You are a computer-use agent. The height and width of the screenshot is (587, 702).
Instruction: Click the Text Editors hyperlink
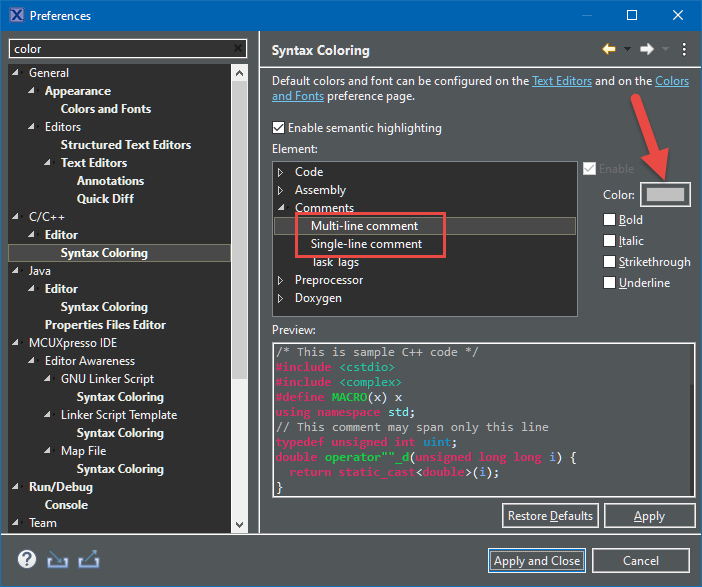[561, 81]
